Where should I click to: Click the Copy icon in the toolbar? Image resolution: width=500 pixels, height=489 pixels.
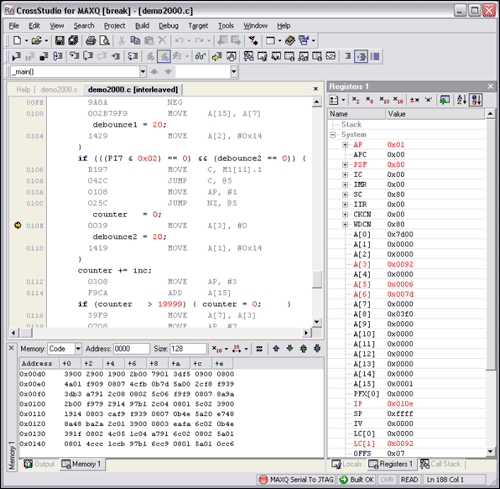[x=135, y=40]
